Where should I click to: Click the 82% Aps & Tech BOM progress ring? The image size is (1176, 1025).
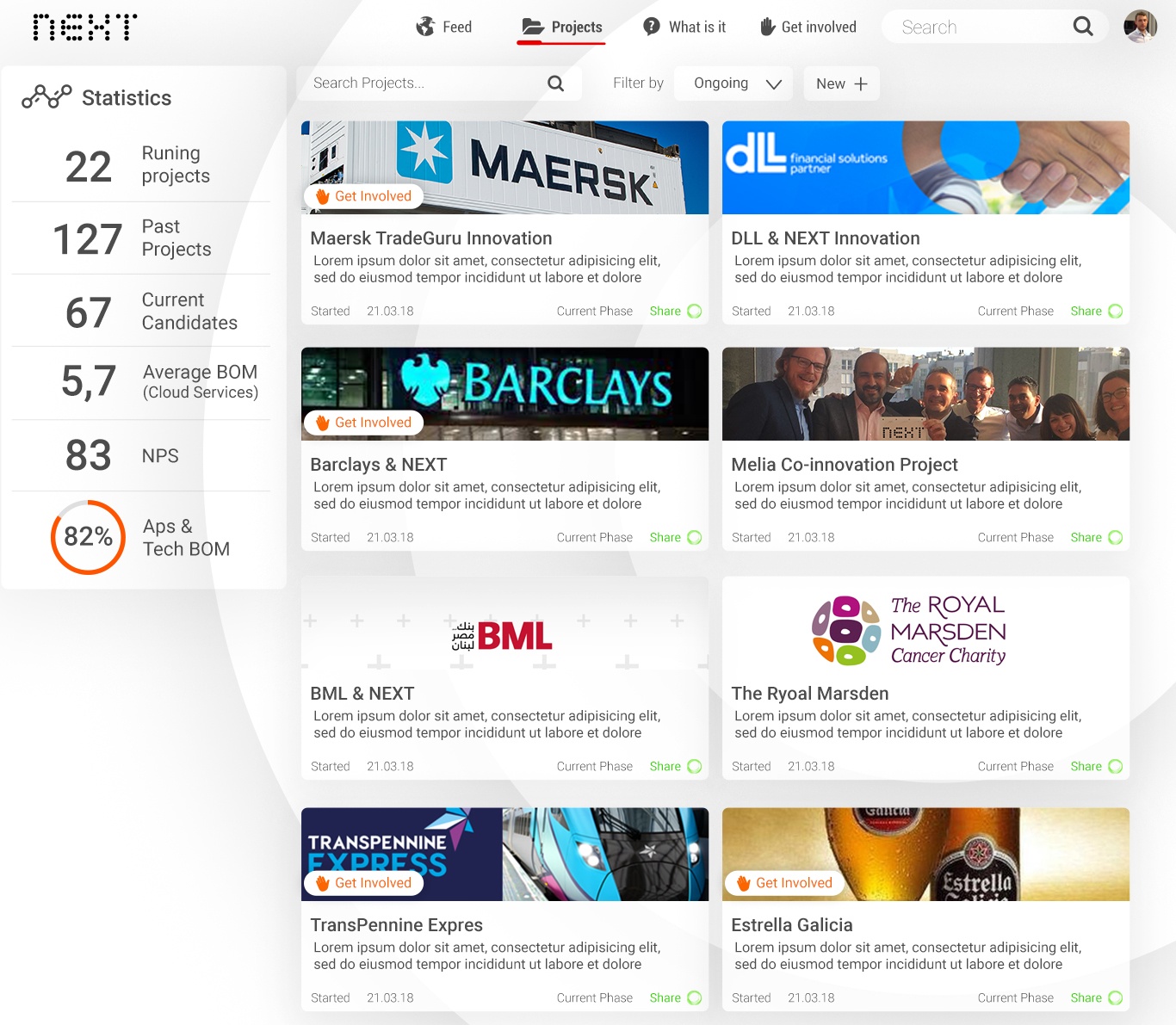[89, 537]
